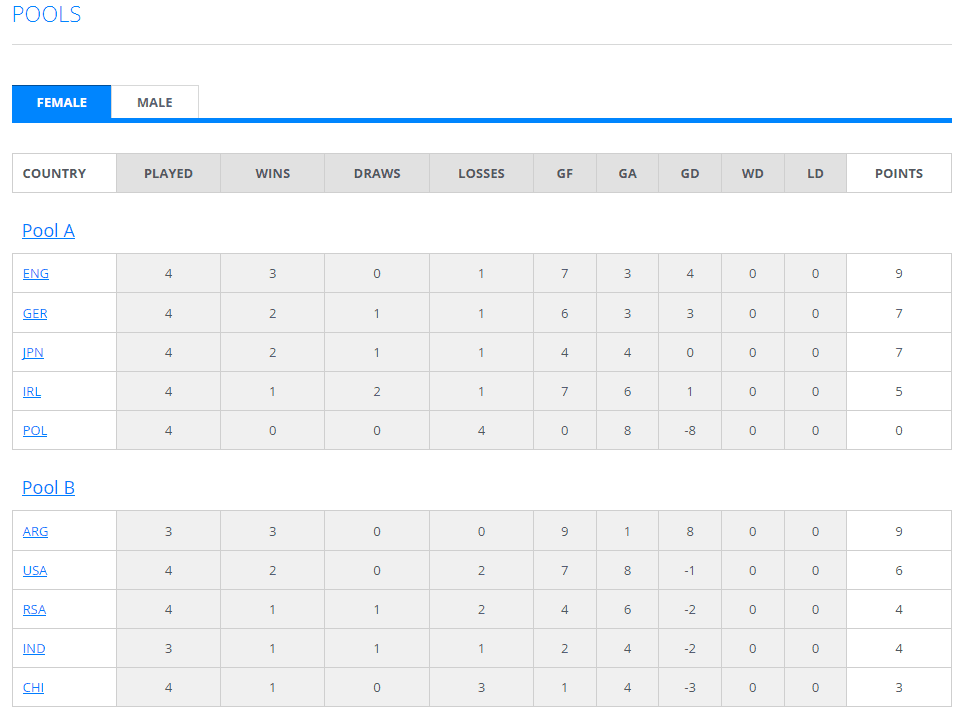
Task: Select the USA country link
Action: [35, 571]
